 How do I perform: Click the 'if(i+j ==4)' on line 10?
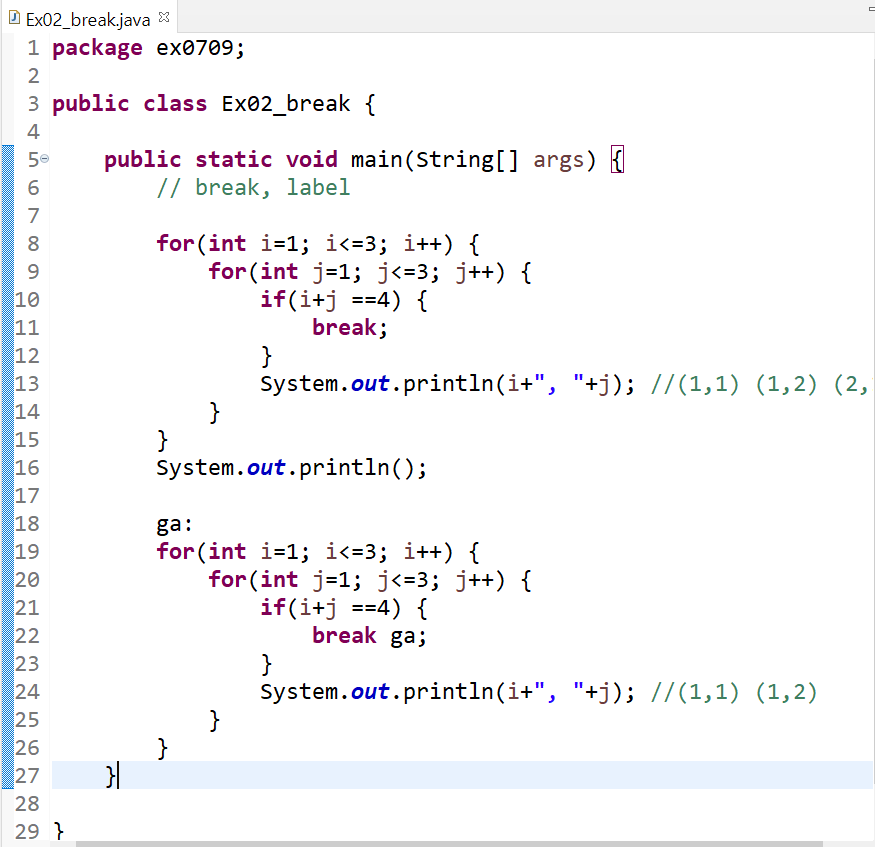pos(330,300)
